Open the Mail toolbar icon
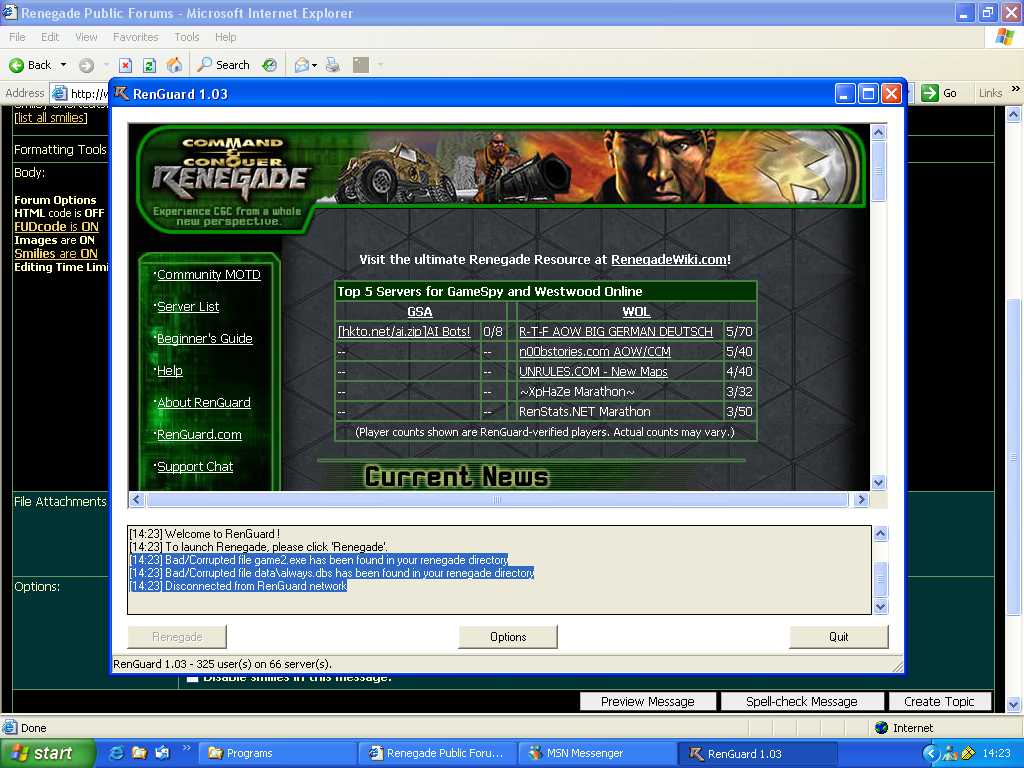1024x768 pixels. [301, 65]
